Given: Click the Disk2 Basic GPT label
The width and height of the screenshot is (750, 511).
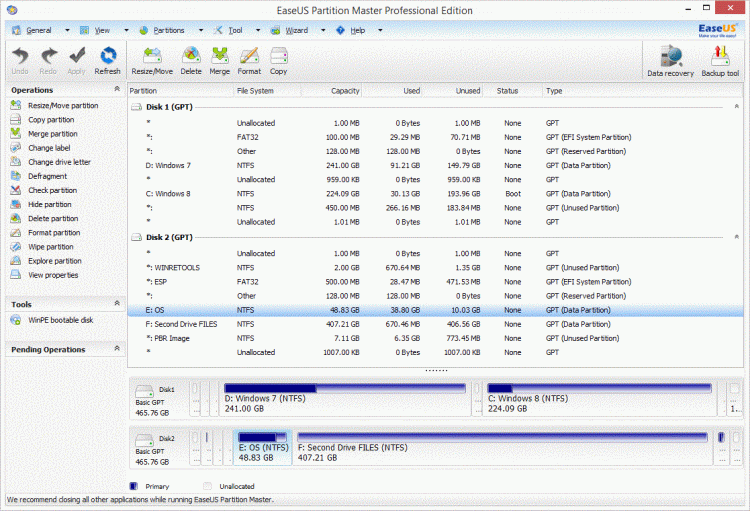Looking at the screenshot, I should (x=155, y=448).
